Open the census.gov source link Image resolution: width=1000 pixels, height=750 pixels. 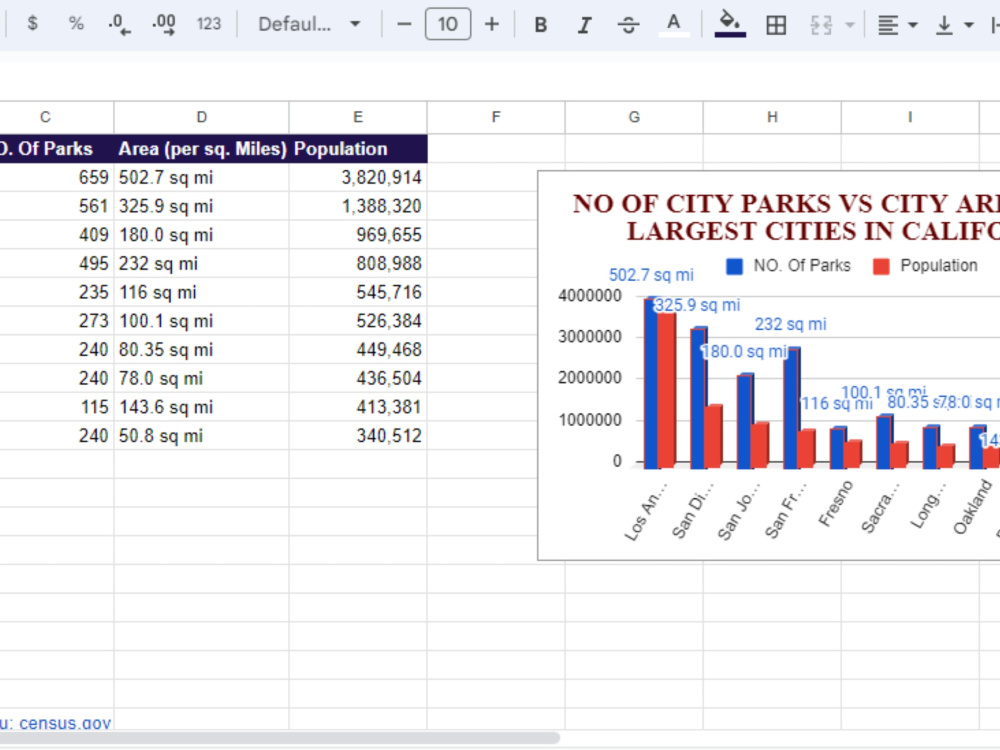pos(64,723)
